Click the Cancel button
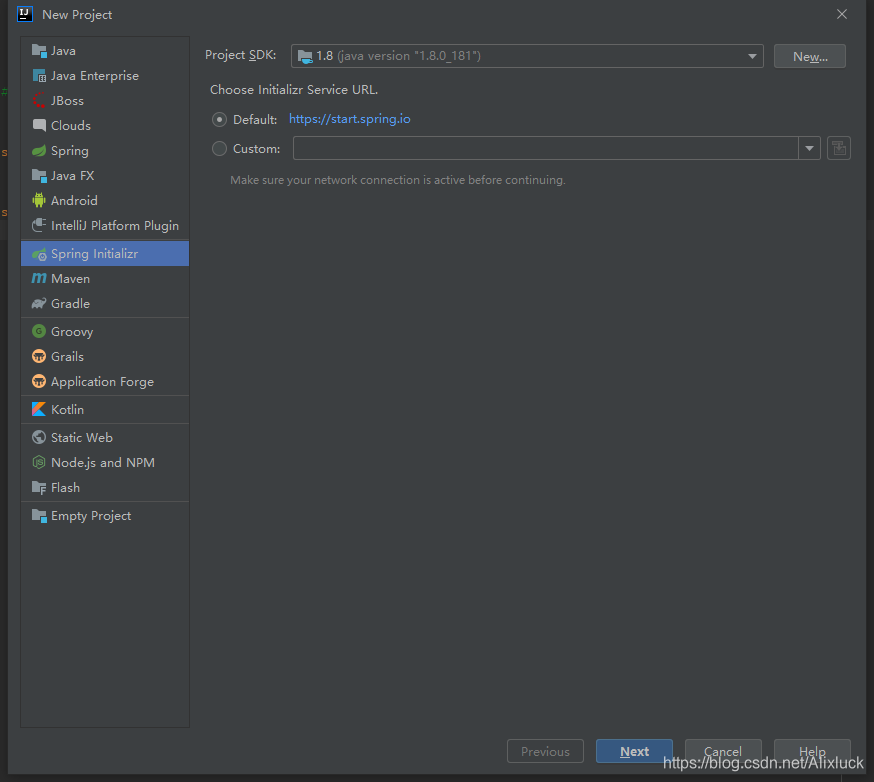The height and width of the screenshot is (782, 874). (x=723, y=751)
